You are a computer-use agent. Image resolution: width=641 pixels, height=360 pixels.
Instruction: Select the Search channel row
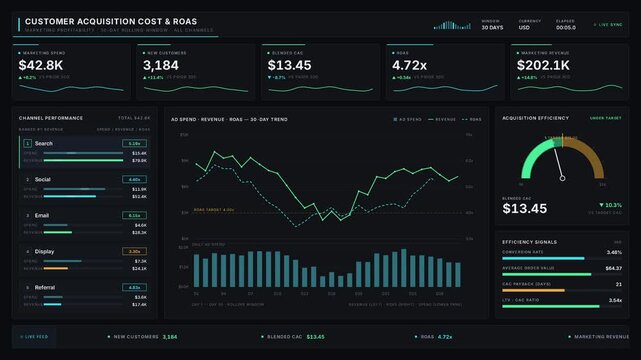[85, 152]
